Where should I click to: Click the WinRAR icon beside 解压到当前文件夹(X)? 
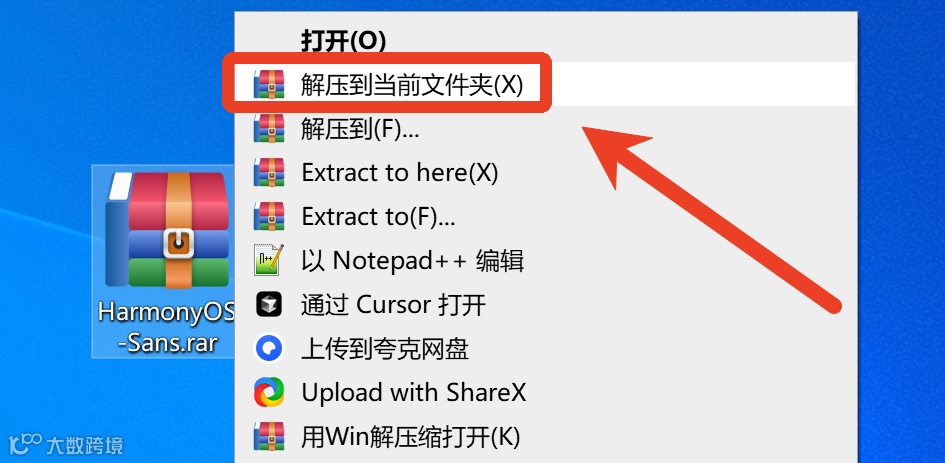pos(269,84)
